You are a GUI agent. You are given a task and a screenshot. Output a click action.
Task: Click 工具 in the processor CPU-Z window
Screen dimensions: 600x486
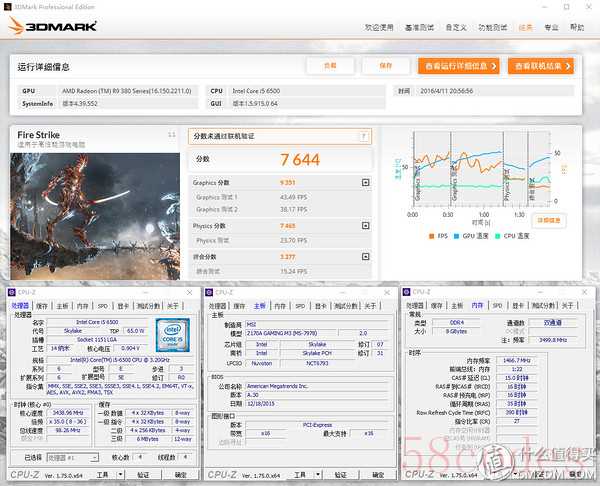coord(102,475)
